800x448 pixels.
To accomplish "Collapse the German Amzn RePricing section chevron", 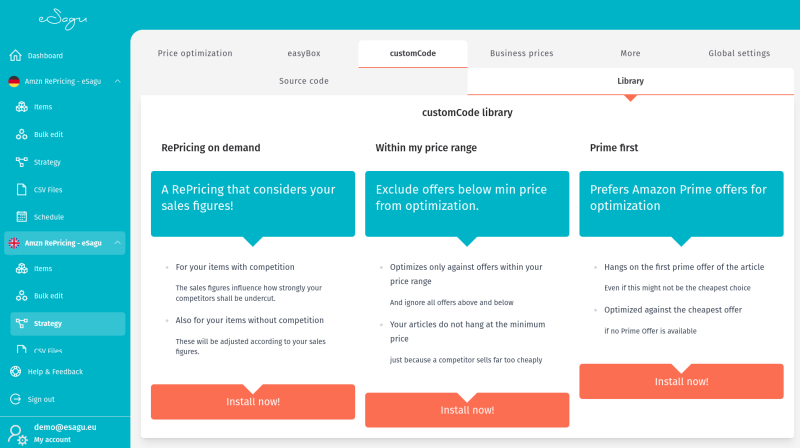I will [x=117, y=81].
